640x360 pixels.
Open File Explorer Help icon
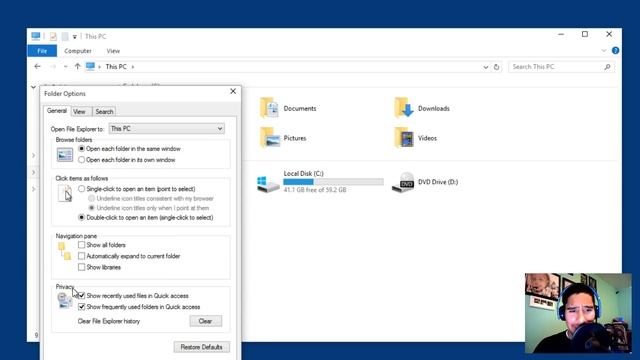click(616, 51)
